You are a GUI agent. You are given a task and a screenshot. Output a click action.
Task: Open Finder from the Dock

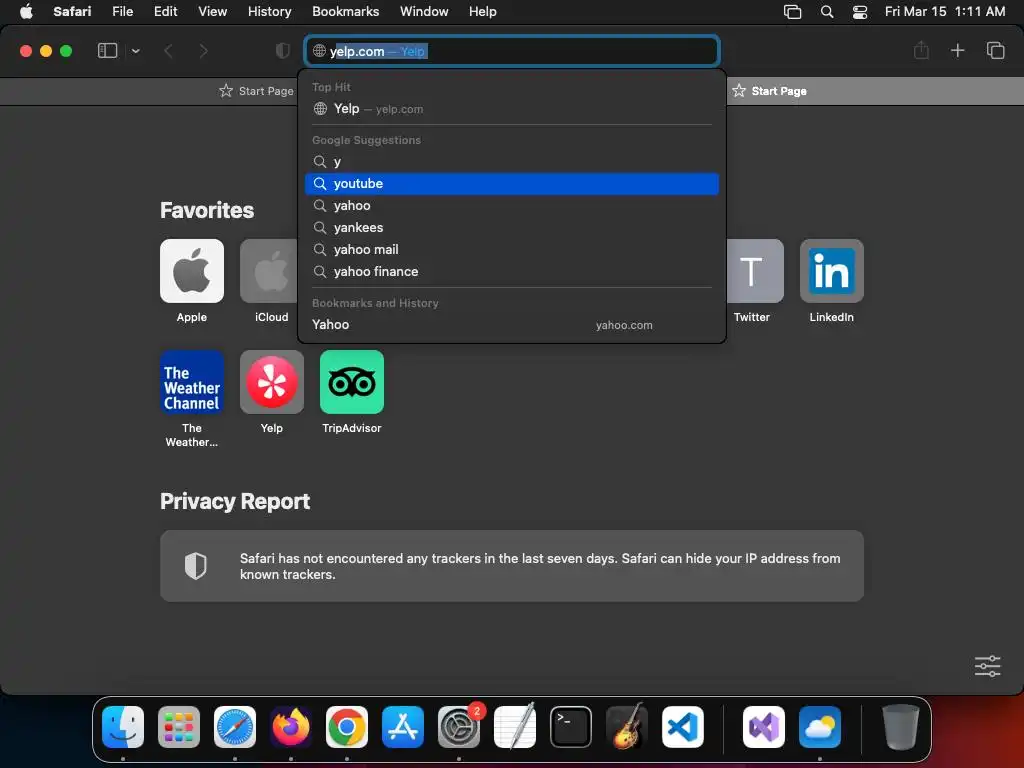(x=123, y=727)
